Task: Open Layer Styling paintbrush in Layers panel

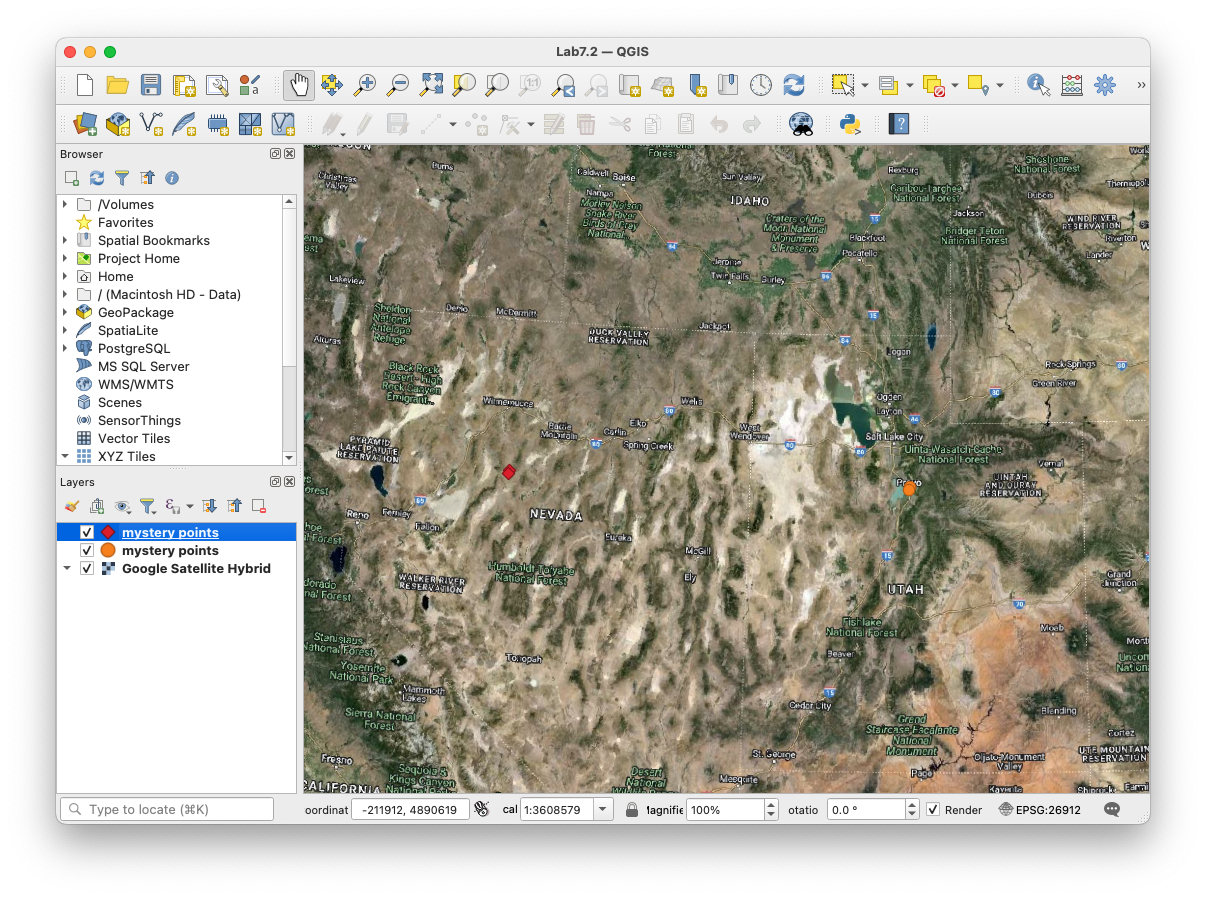Action: click(71, 506)
